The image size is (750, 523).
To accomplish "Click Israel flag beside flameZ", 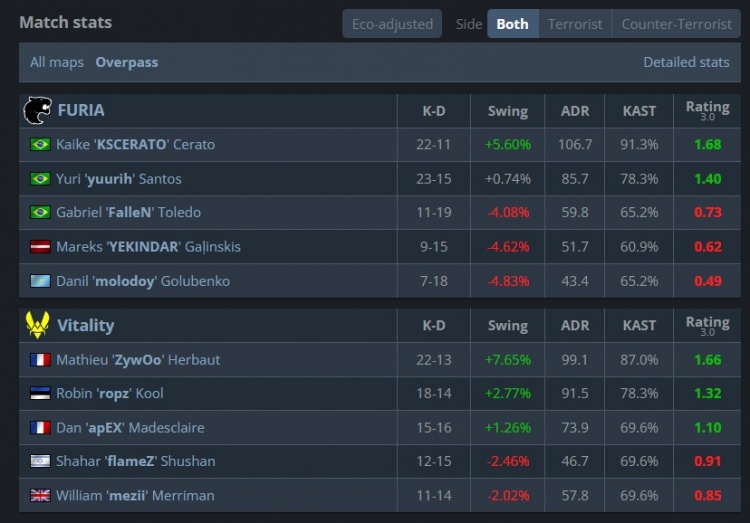I will click(x=40, y=462).
